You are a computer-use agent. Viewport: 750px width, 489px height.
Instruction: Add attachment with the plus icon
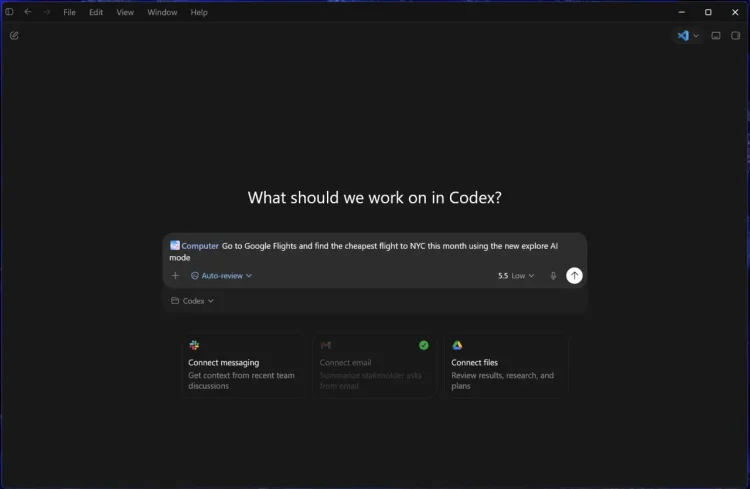[x=175, y=276]
